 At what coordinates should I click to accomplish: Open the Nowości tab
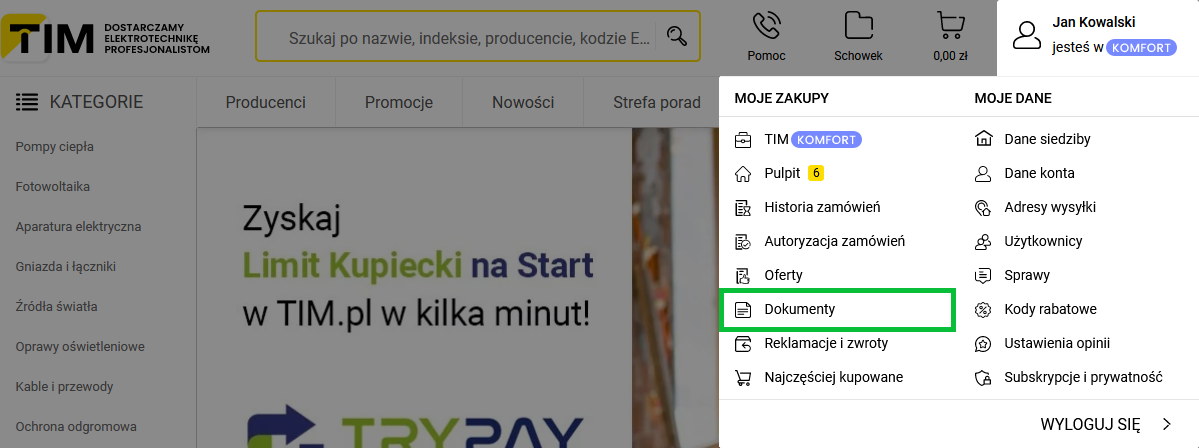tap(523, 102)
